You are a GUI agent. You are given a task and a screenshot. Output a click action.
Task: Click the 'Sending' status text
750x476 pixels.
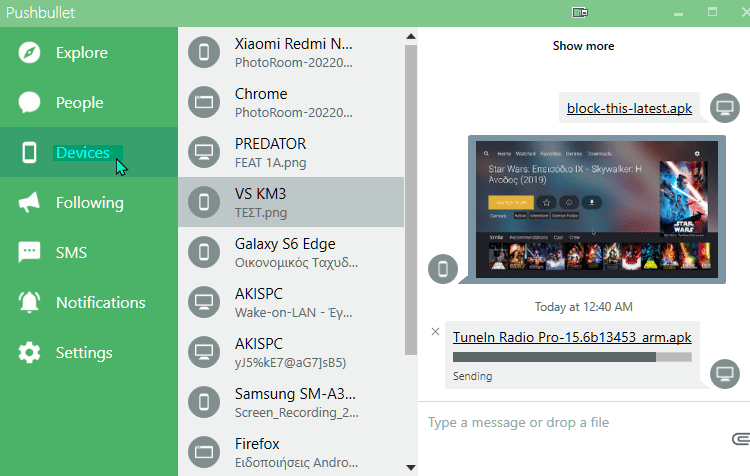473,376
